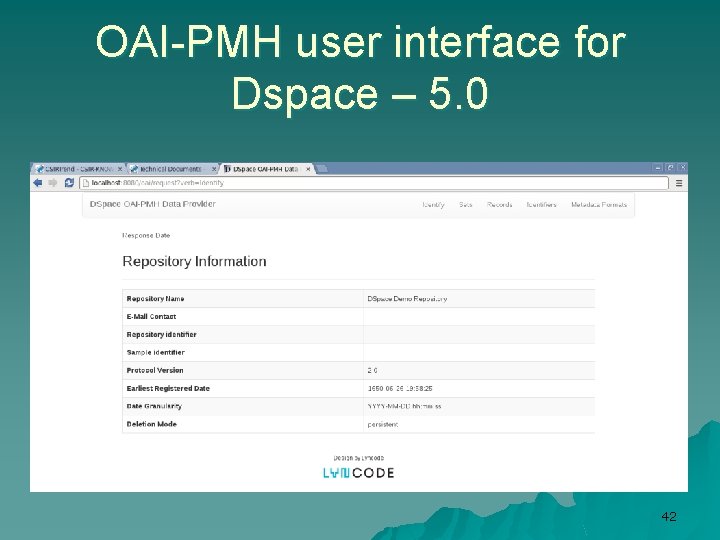
Task: Select the DSpace OAI-PMH Data tab
Action: tap(265, 169)
